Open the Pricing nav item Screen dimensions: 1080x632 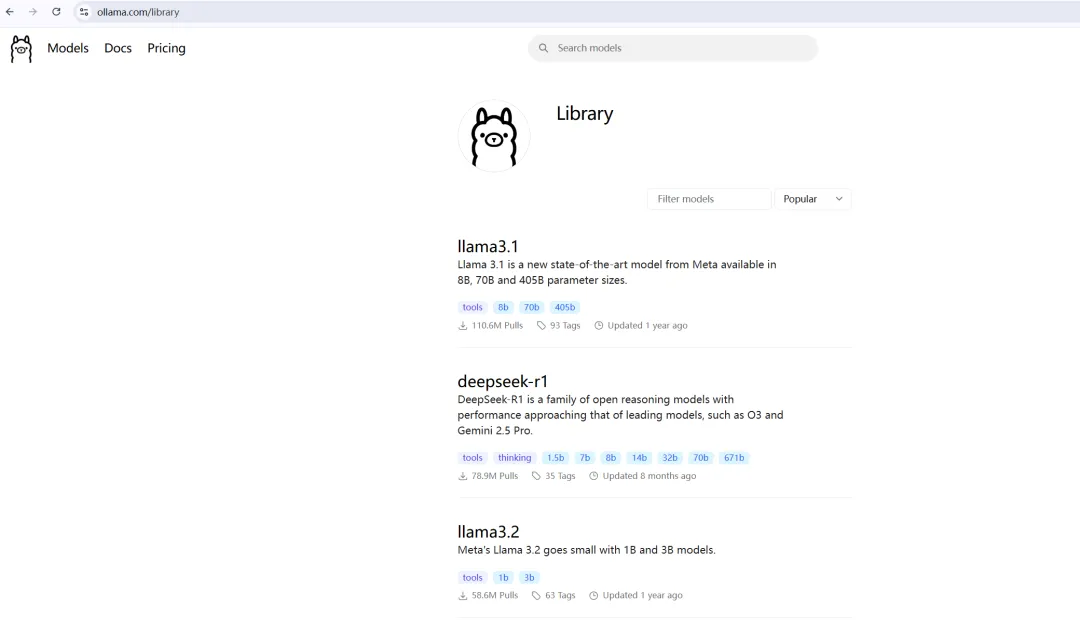point(166,48)
